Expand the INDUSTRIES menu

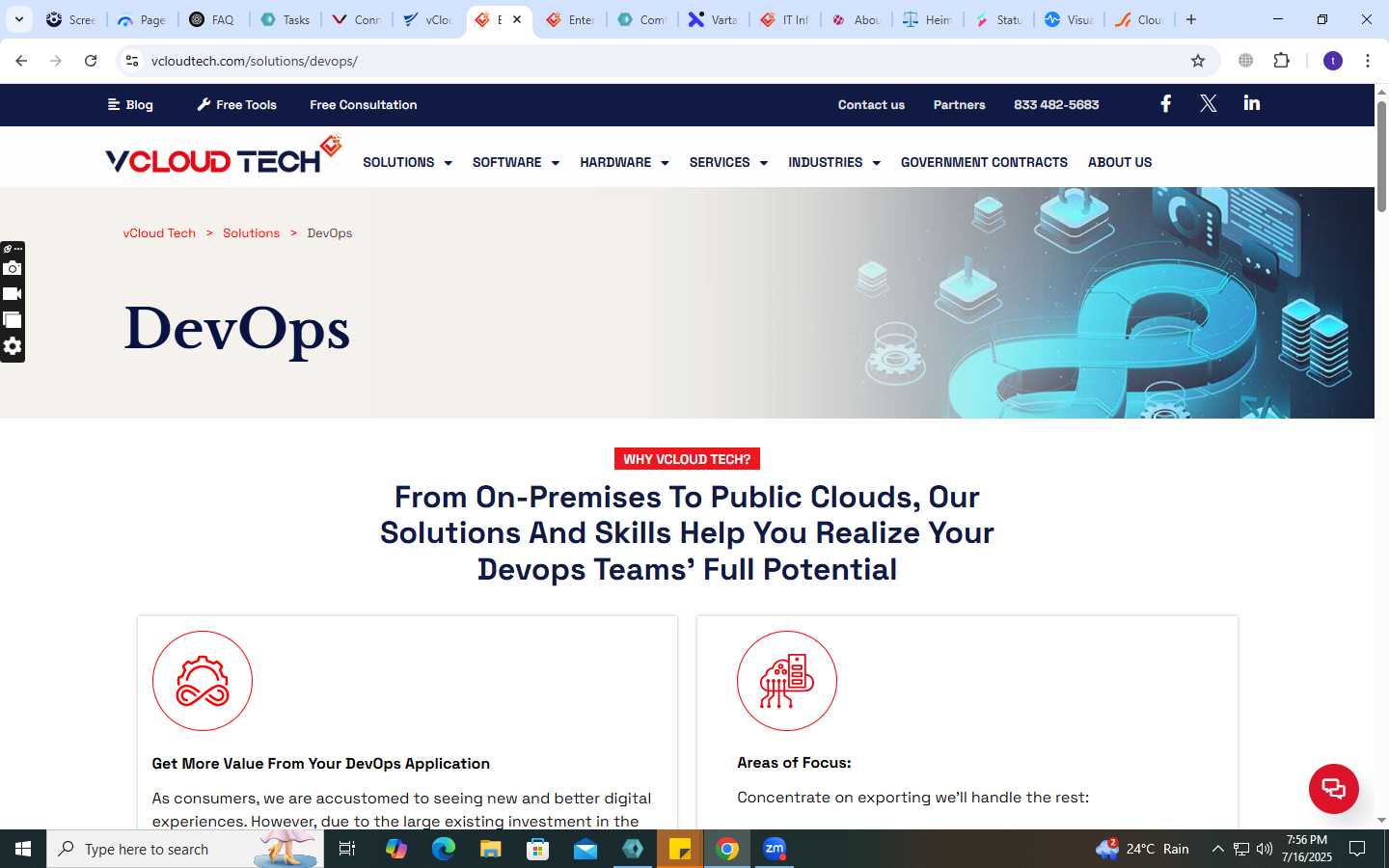coord(834,162)
